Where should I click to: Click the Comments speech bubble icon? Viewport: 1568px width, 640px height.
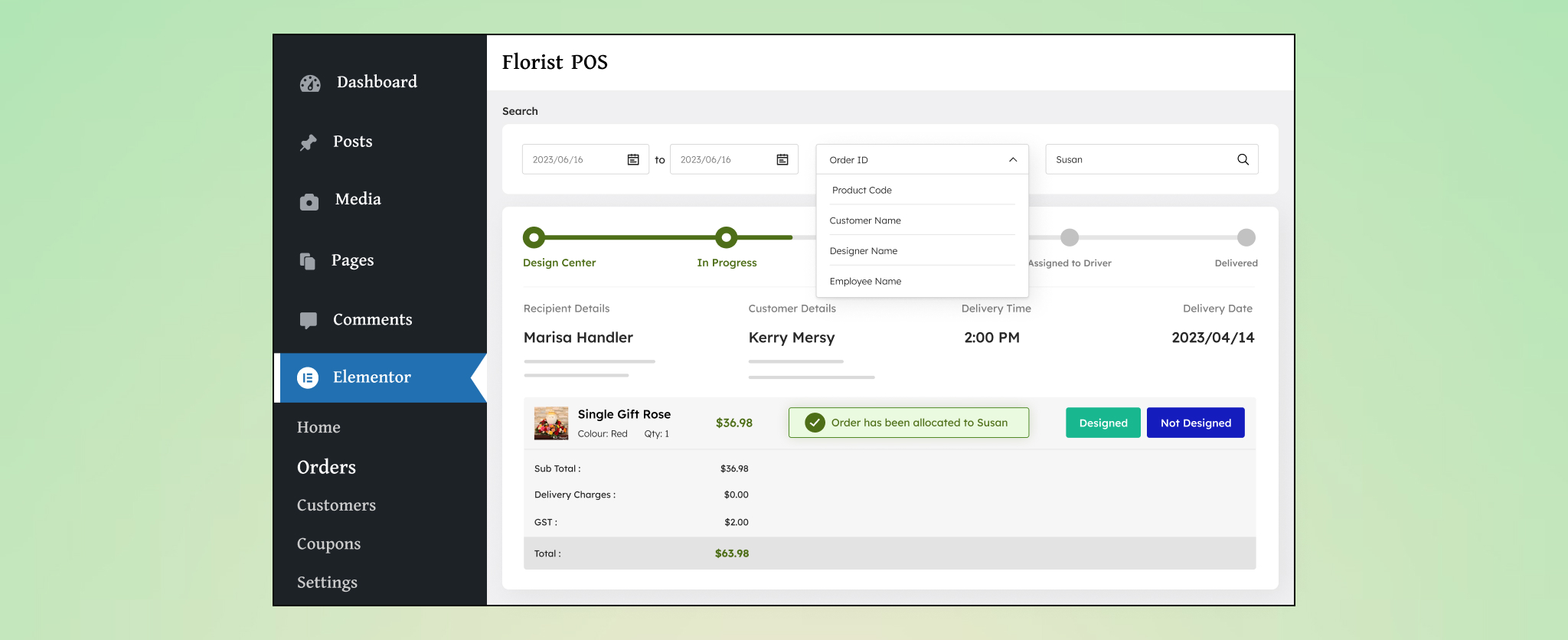(309, 320)
